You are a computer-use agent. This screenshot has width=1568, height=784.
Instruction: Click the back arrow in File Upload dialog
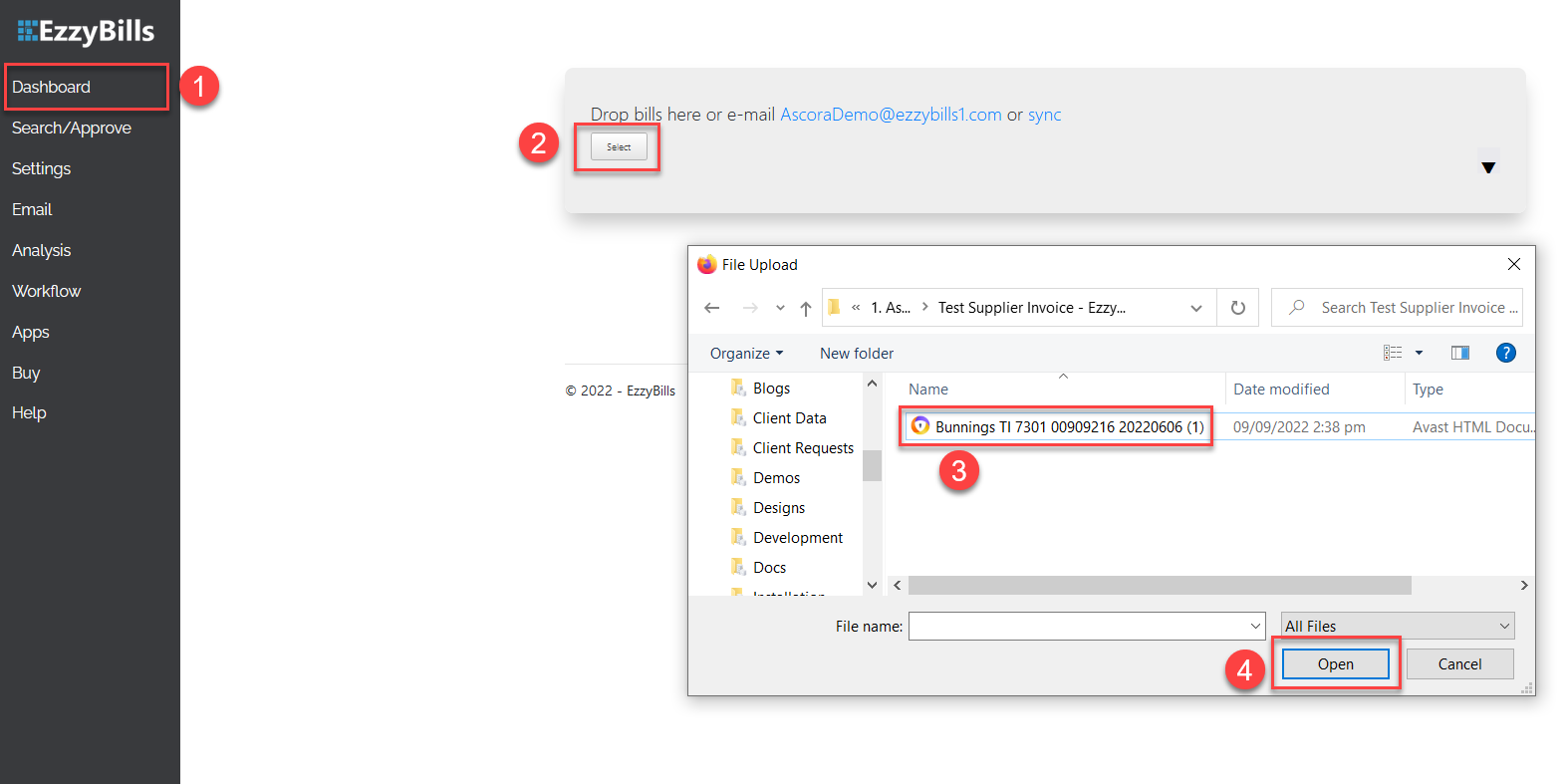click(x=711, y=308)
